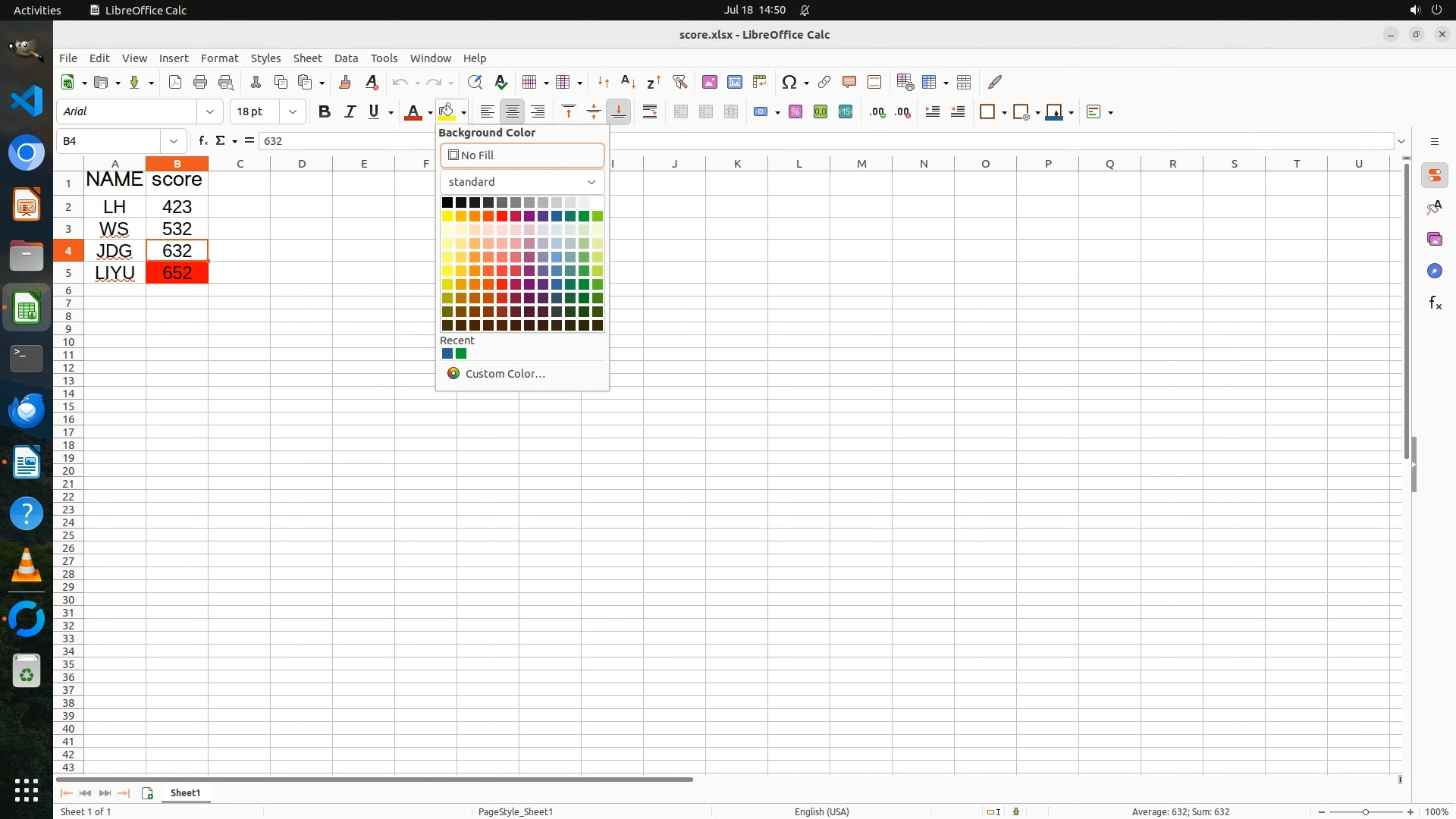Viewport: 1456px width, 819px height.
Task: Click the Clone Formatting paintbrush
Action: [345, 82]
